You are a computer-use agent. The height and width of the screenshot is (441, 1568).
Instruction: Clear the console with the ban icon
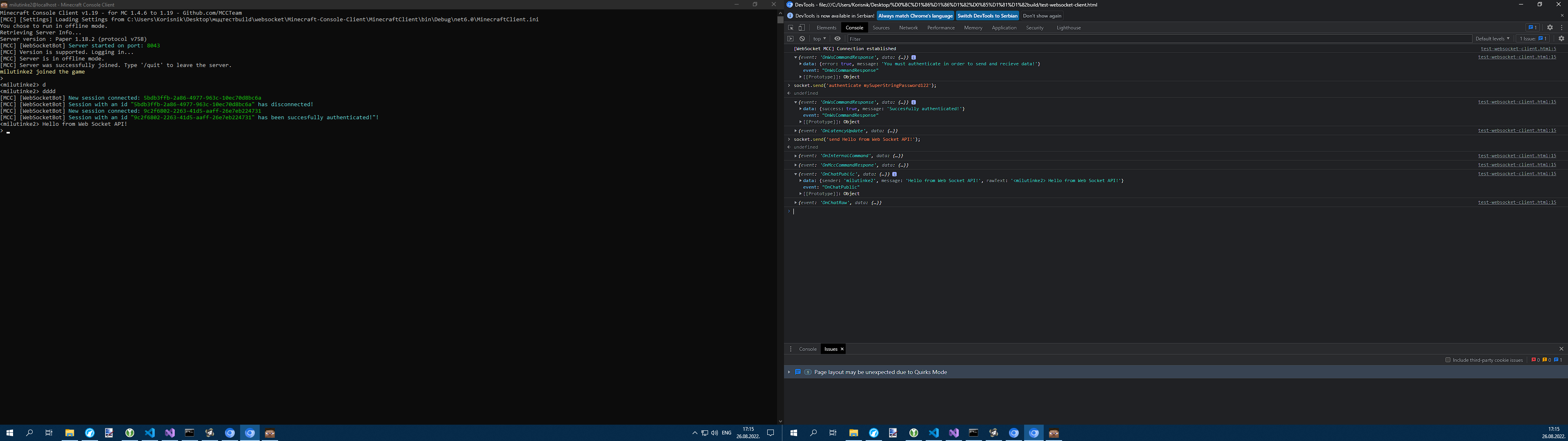click(802, 38)
